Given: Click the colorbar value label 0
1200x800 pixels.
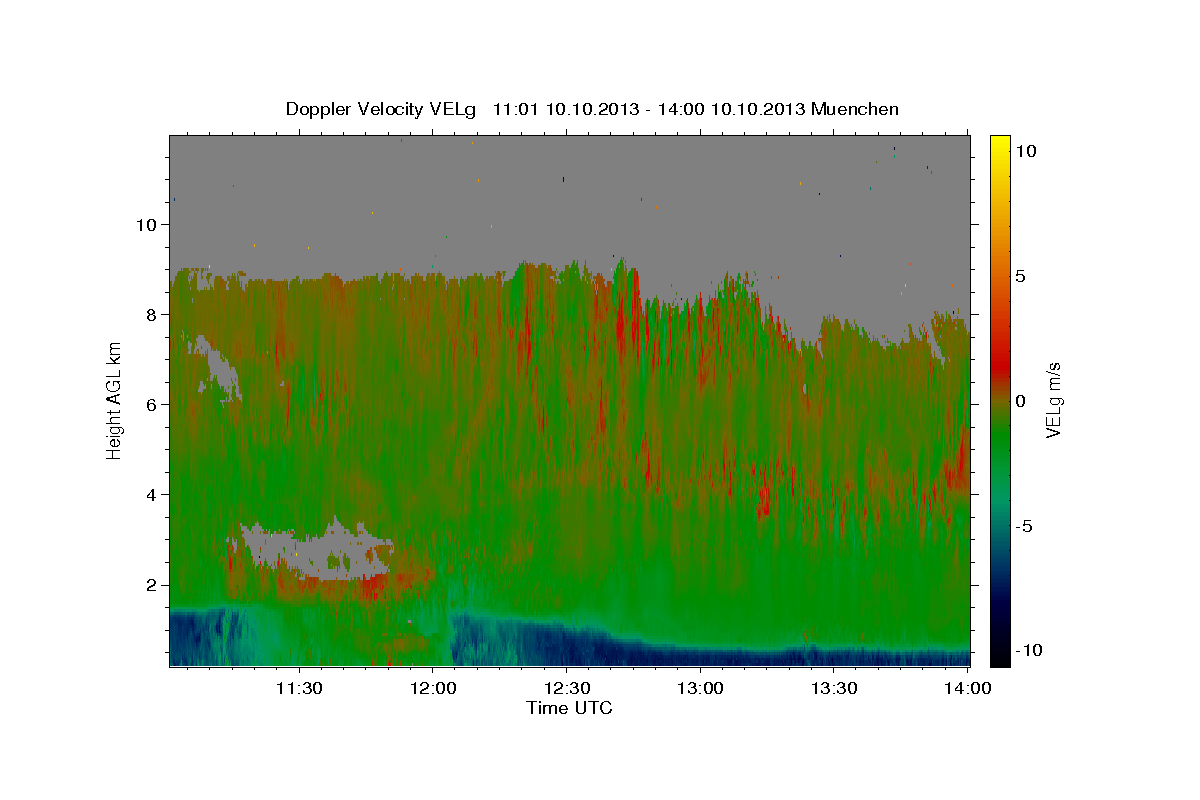Looking at the screenshot, I should [1021, 401].
